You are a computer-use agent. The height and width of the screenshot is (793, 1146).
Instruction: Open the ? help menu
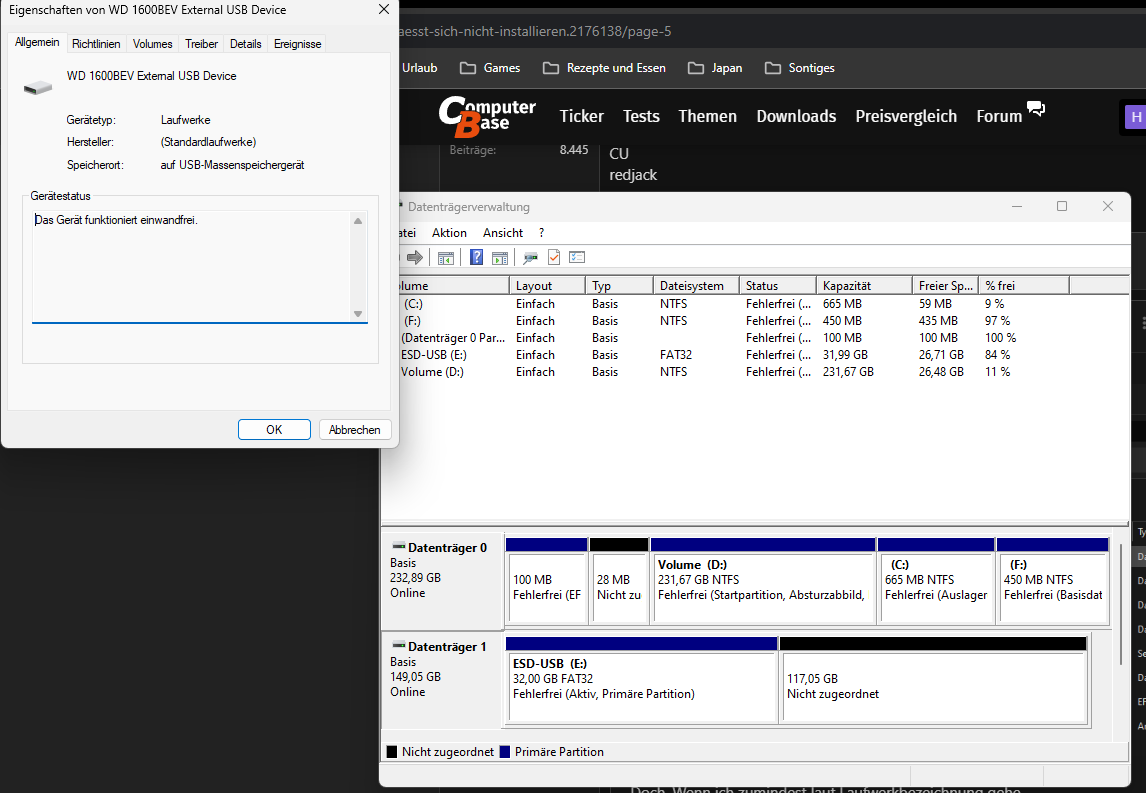pos(542,232)
